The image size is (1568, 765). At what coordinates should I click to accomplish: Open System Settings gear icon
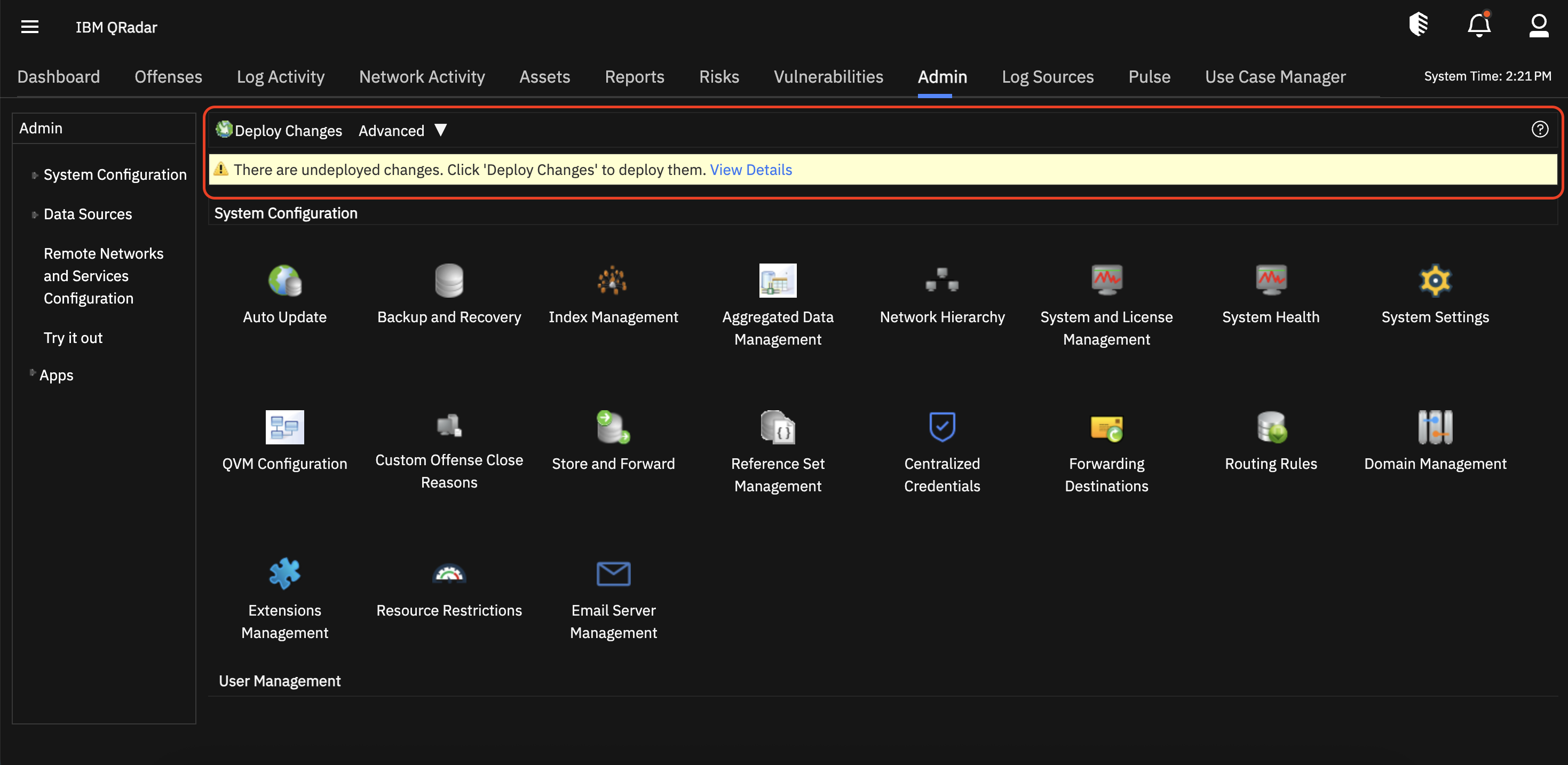(x=1435, y=281)
